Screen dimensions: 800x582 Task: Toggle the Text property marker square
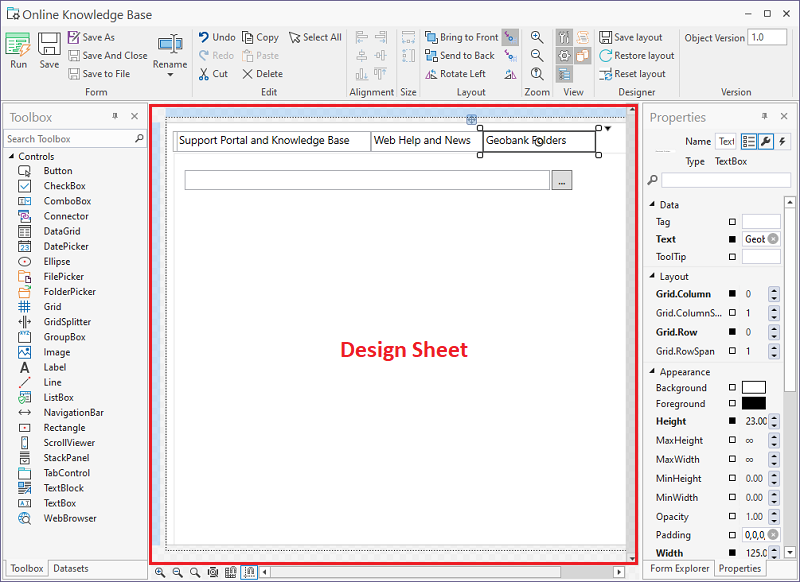point(732,239)
